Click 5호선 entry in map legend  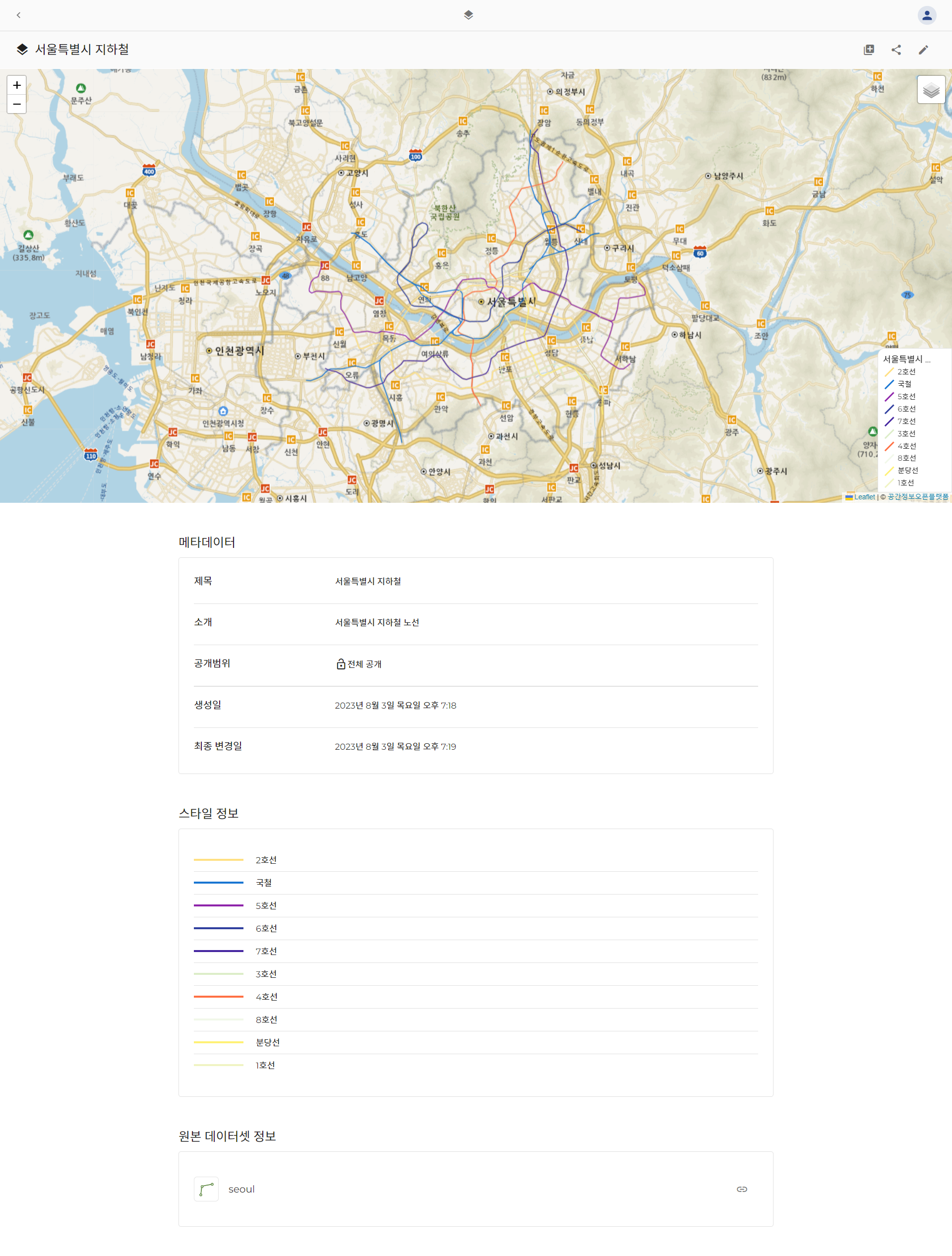(x=905, y=396)
